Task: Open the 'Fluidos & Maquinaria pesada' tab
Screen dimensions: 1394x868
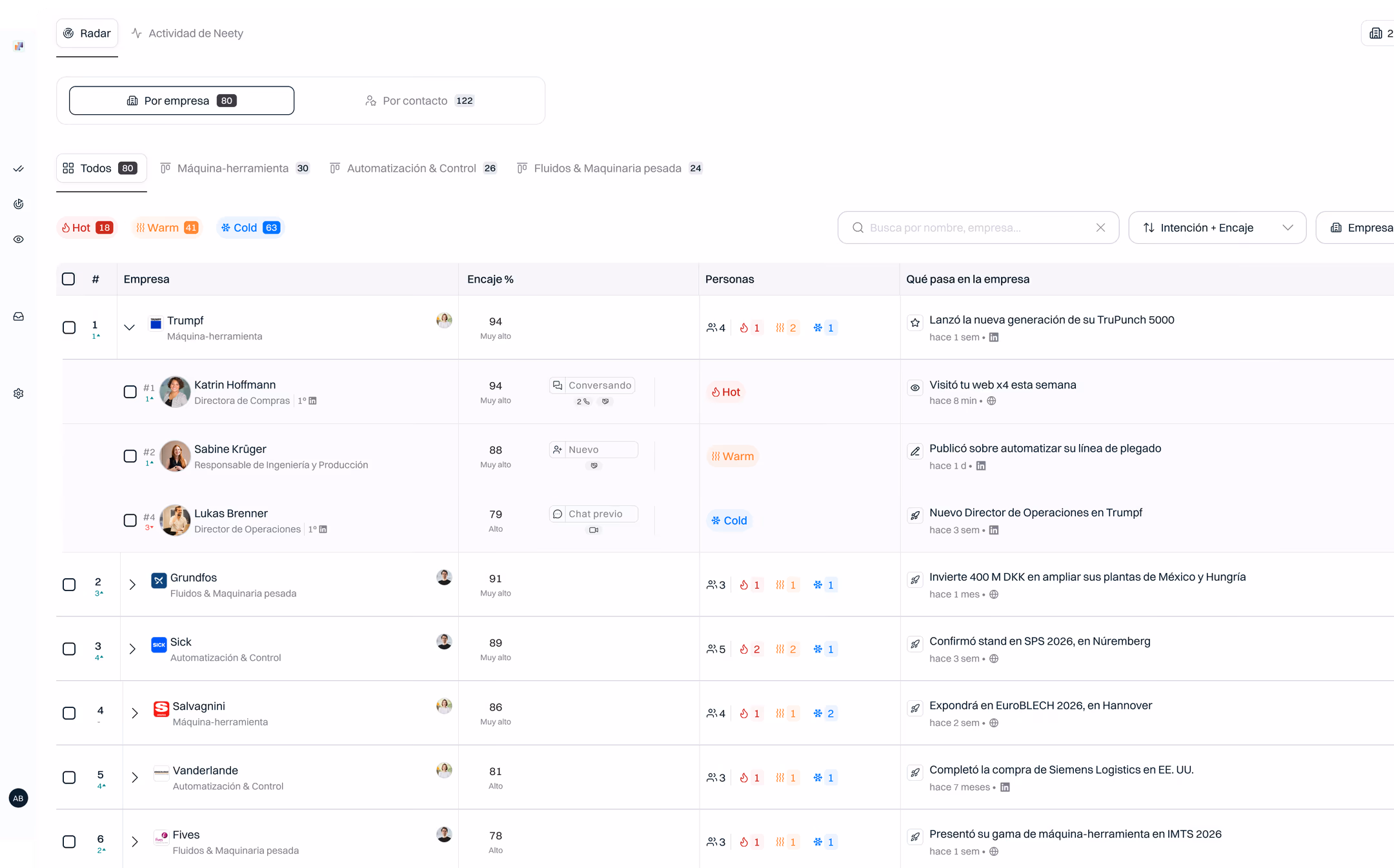Action: pos(609,168)
